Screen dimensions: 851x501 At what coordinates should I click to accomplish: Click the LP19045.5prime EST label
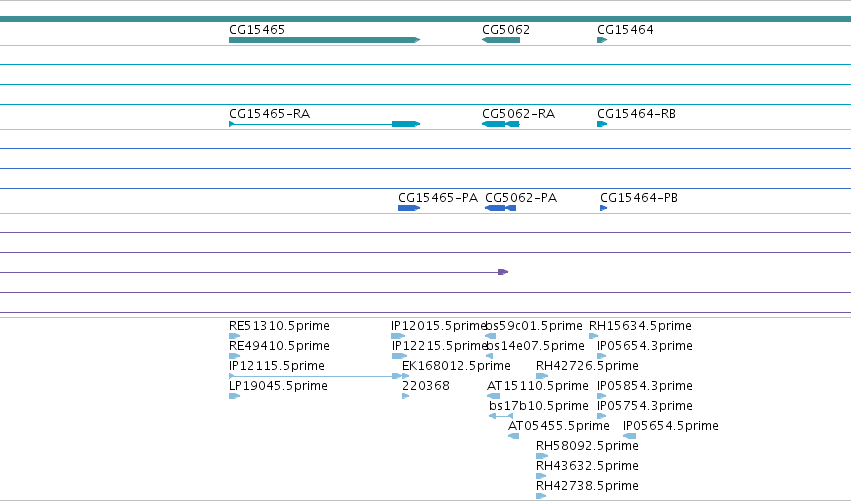278,386
